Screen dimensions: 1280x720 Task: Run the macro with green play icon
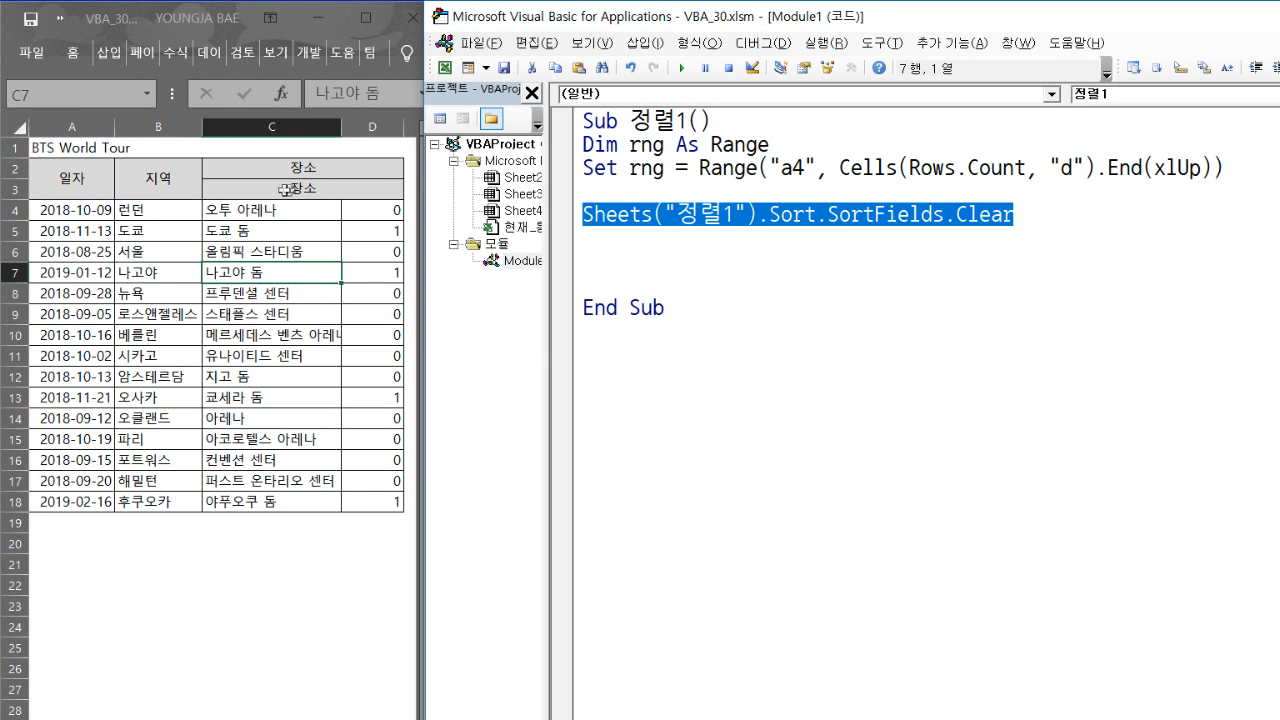point(682,68)
